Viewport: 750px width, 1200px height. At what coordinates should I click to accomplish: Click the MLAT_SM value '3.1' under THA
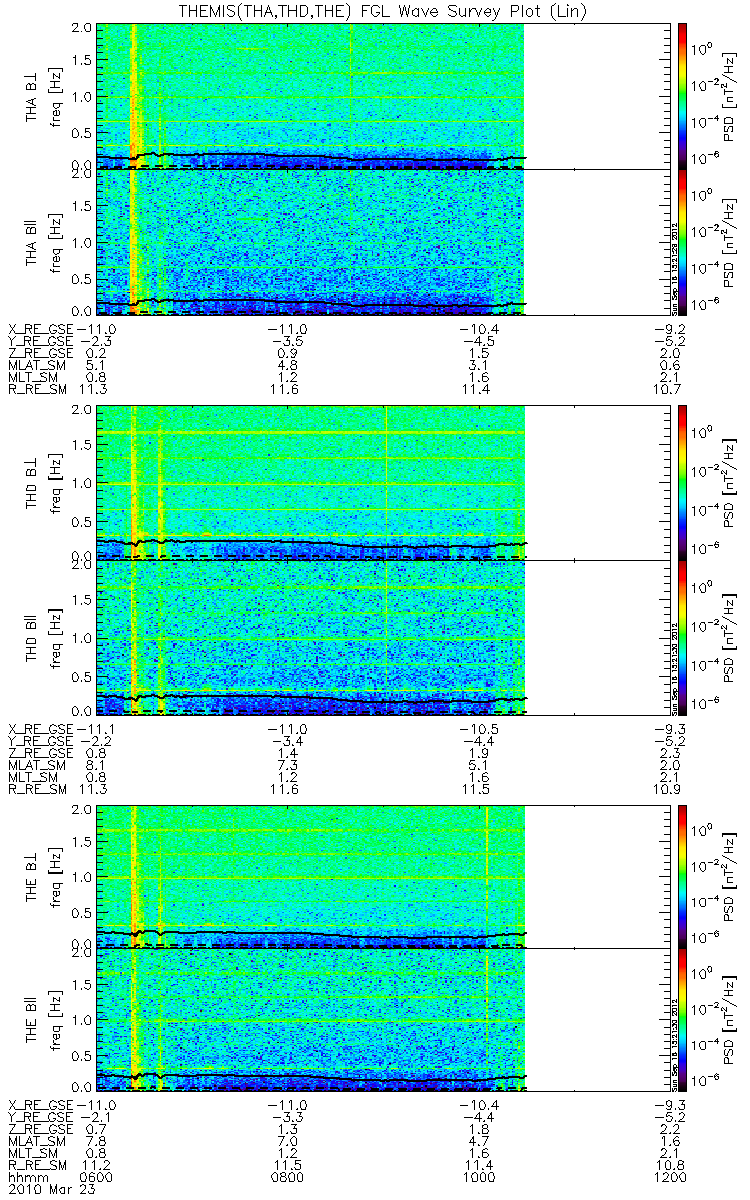477,366
